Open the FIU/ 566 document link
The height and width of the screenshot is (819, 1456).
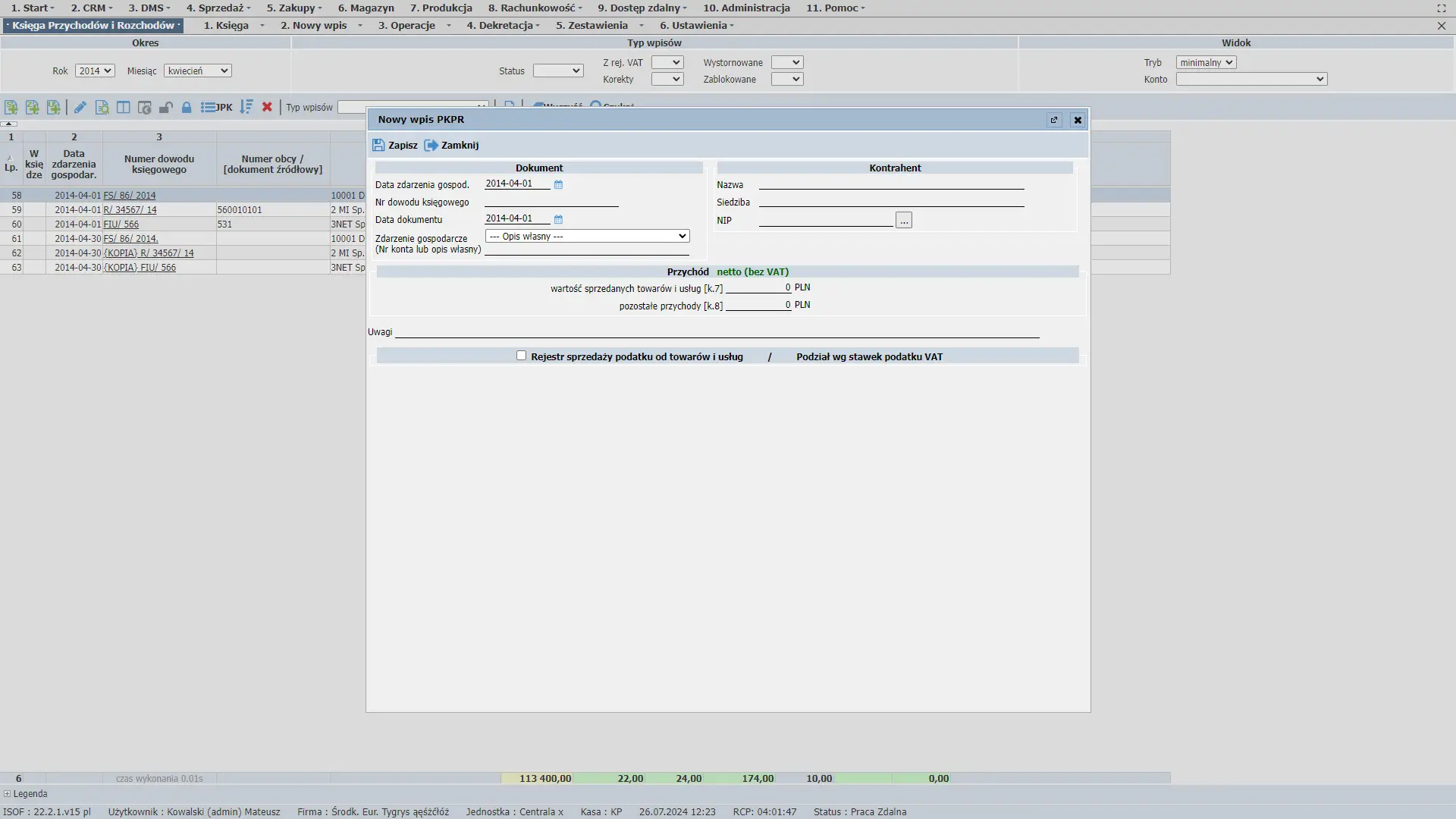121,224
